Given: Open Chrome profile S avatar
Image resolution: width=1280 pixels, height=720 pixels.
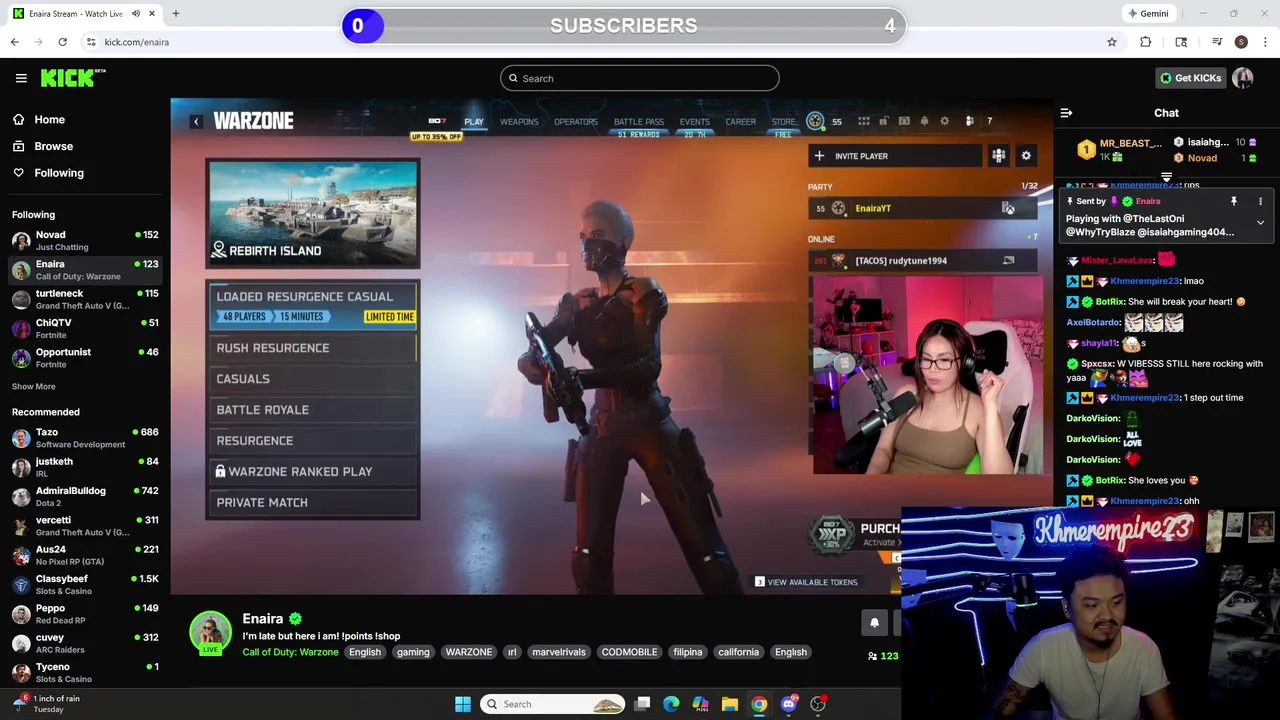Looking at the screenshot, I should click(x=1241, y=42).
